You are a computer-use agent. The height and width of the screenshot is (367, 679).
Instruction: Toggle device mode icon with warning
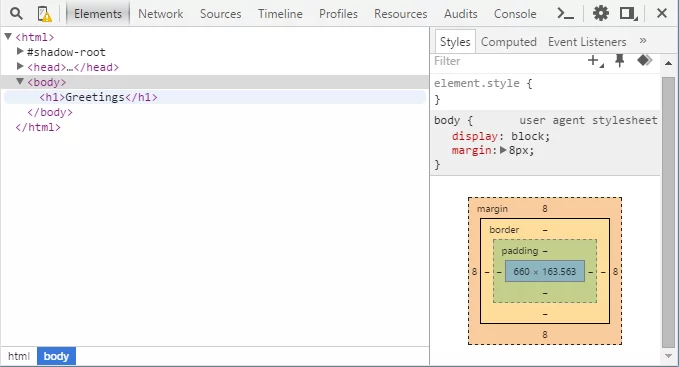click(44, 14)
